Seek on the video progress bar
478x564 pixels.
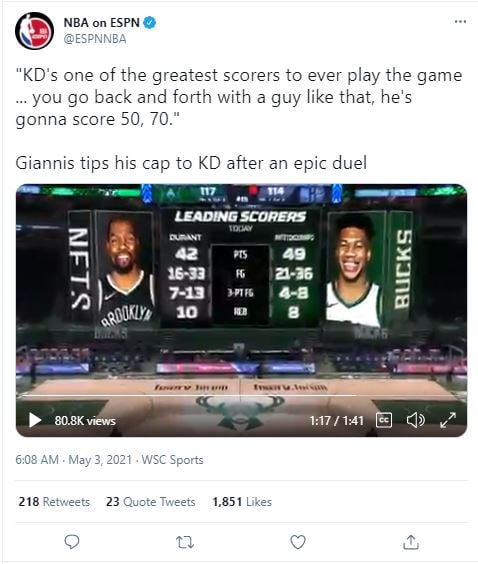pos(241,395)
